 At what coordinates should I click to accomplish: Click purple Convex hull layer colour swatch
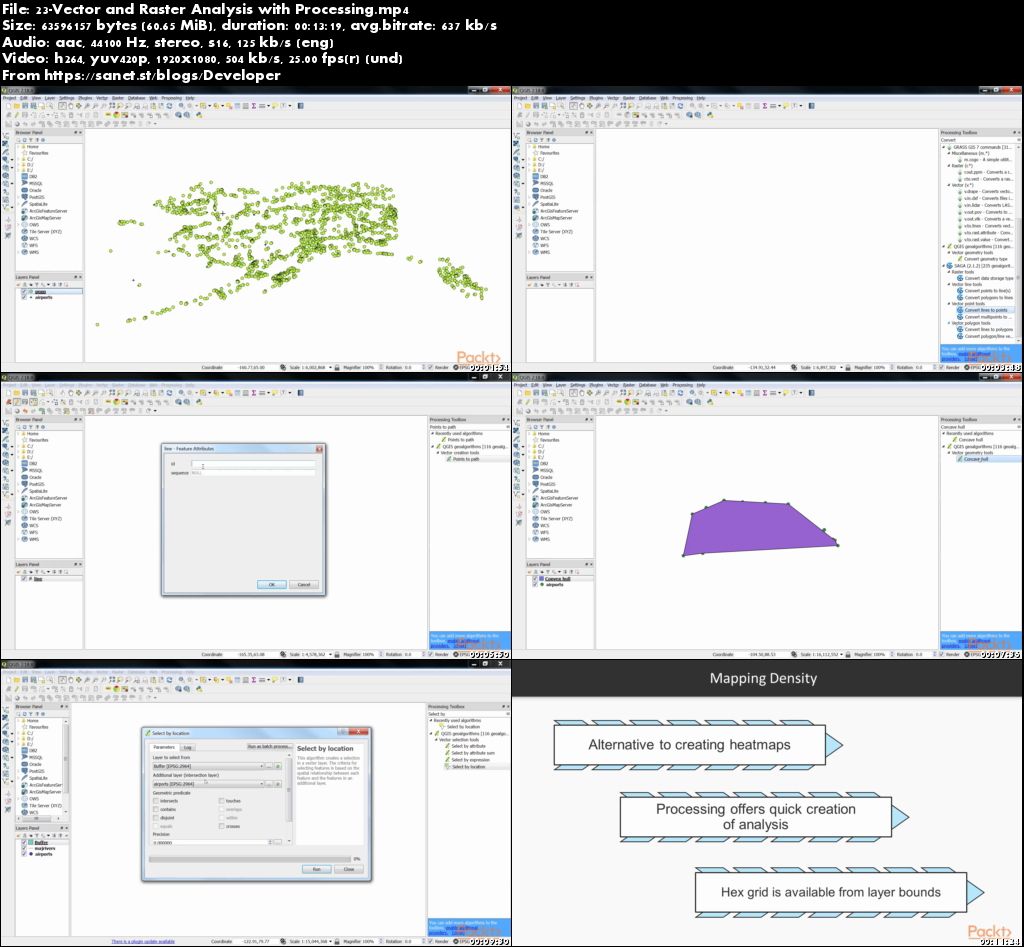pos(541,579)
